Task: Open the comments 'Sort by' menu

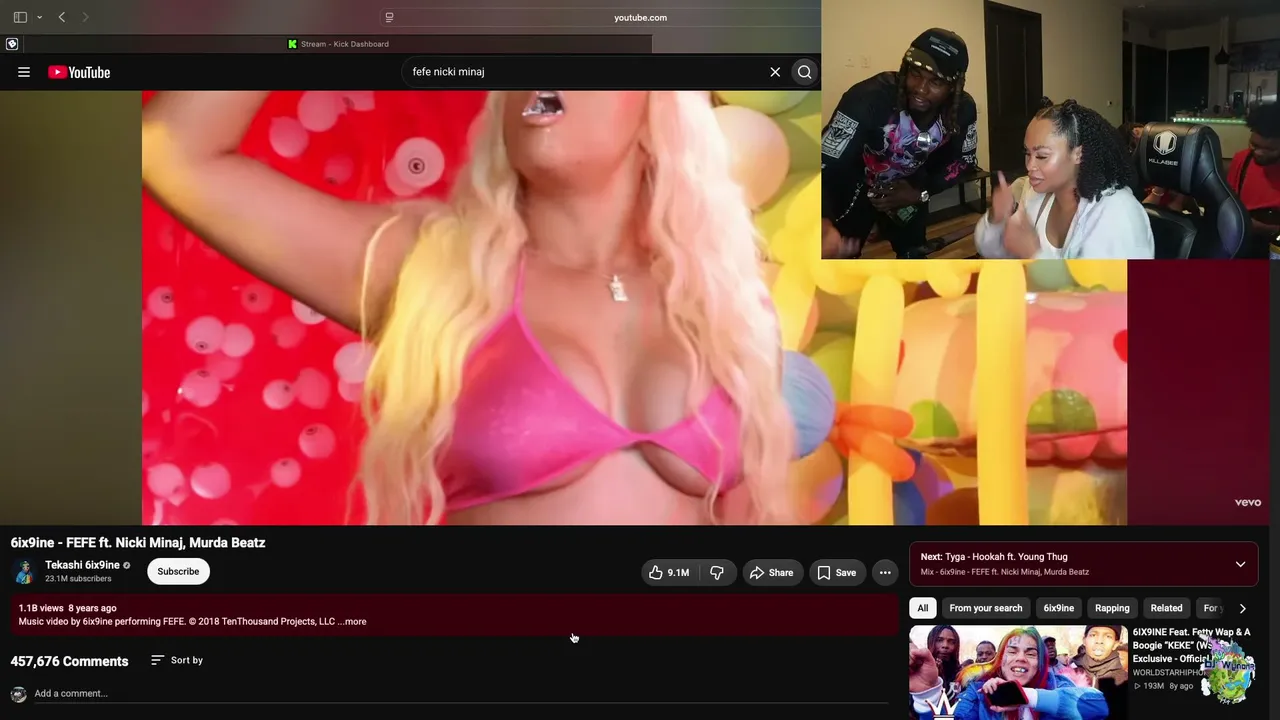Action: pos(177,660)
